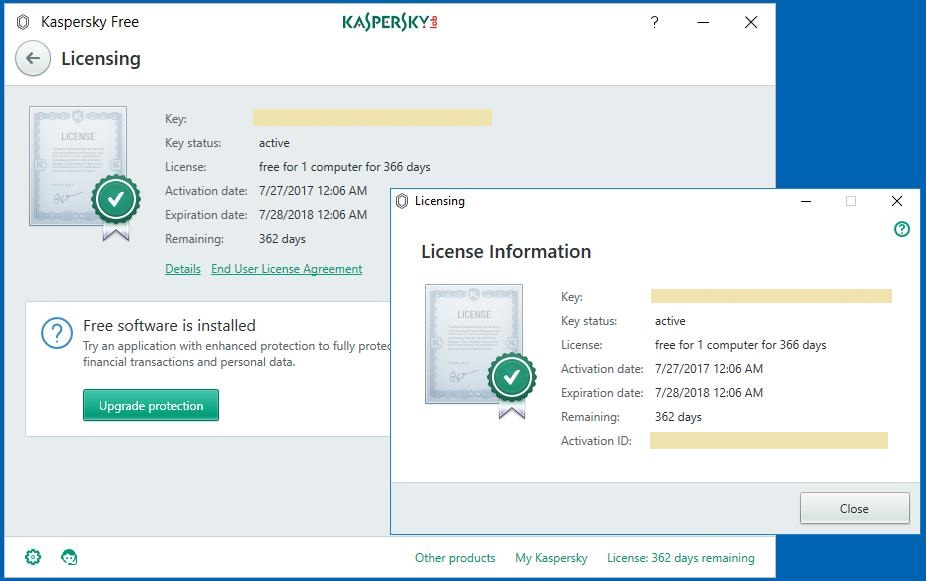Click the Kaspersky Lab logo
The height and width of the screenshot is (581, 926).
pyautogui.click(x=390, y=22)
